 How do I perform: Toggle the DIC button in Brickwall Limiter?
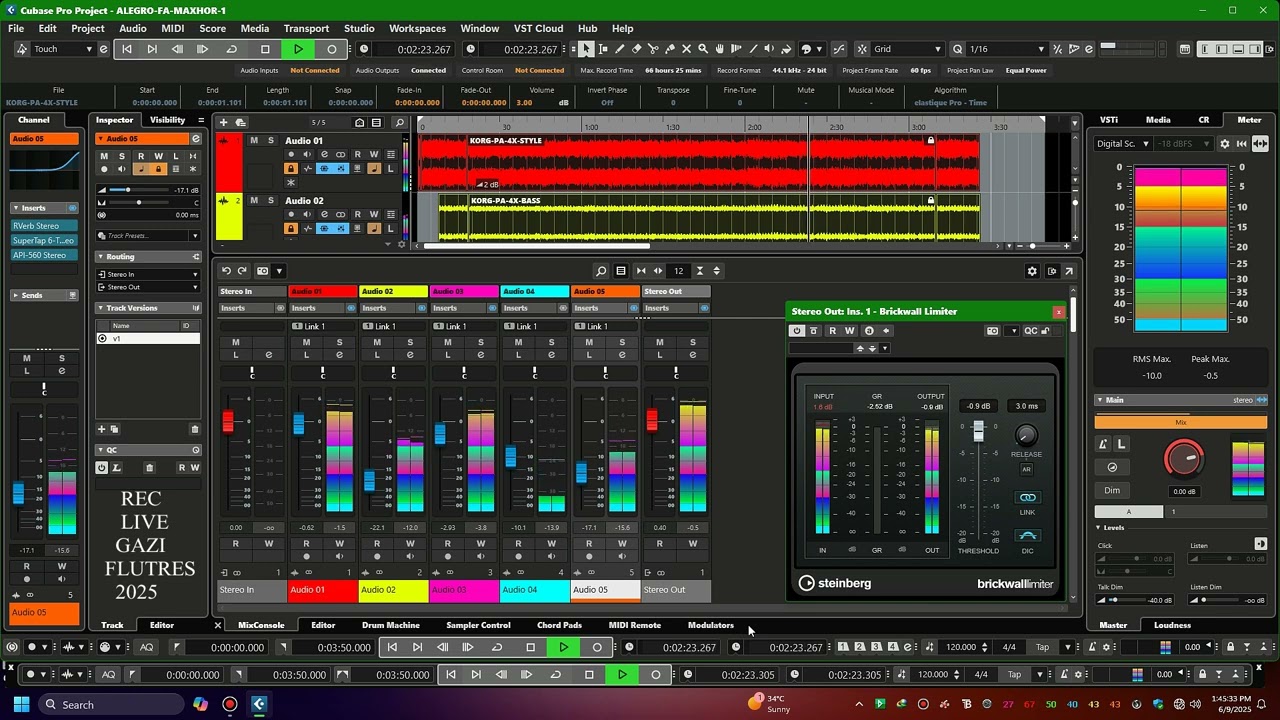point(1027,536)
